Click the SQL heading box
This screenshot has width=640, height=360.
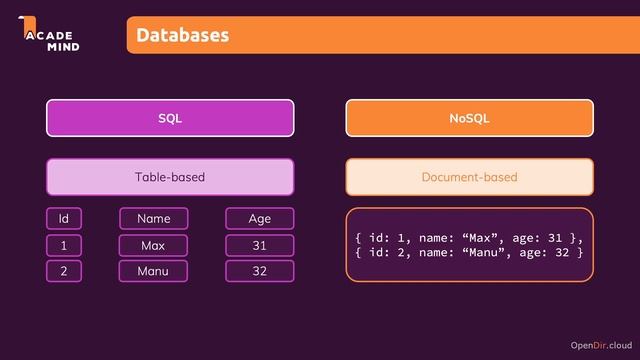coord(170,118)
